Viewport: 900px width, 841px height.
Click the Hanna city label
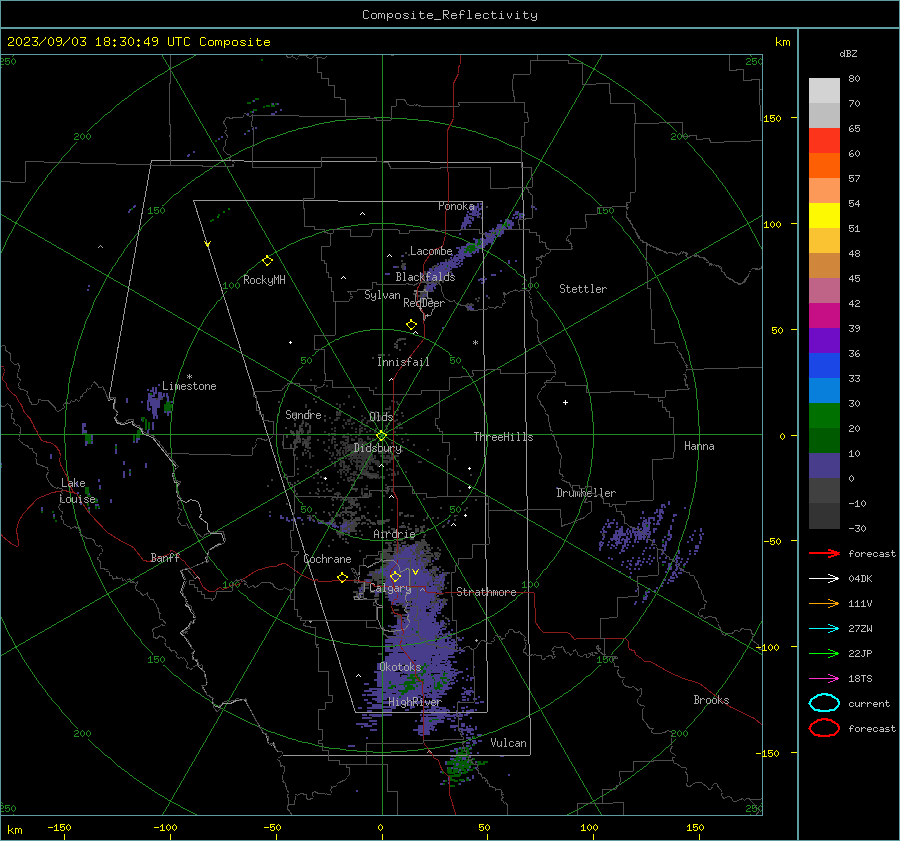click(699, 446)
